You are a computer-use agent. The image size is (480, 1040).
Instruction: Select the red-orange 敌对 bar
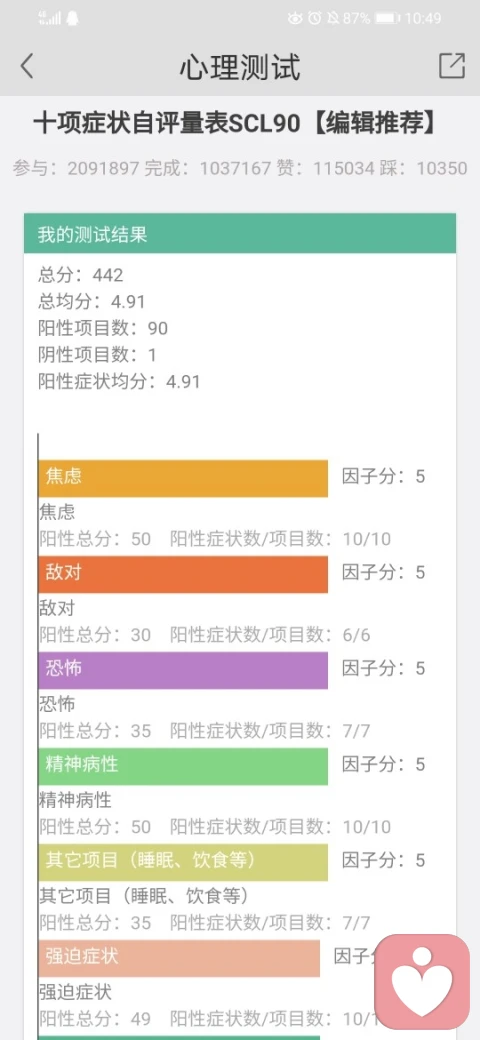[x=183, y=574]
